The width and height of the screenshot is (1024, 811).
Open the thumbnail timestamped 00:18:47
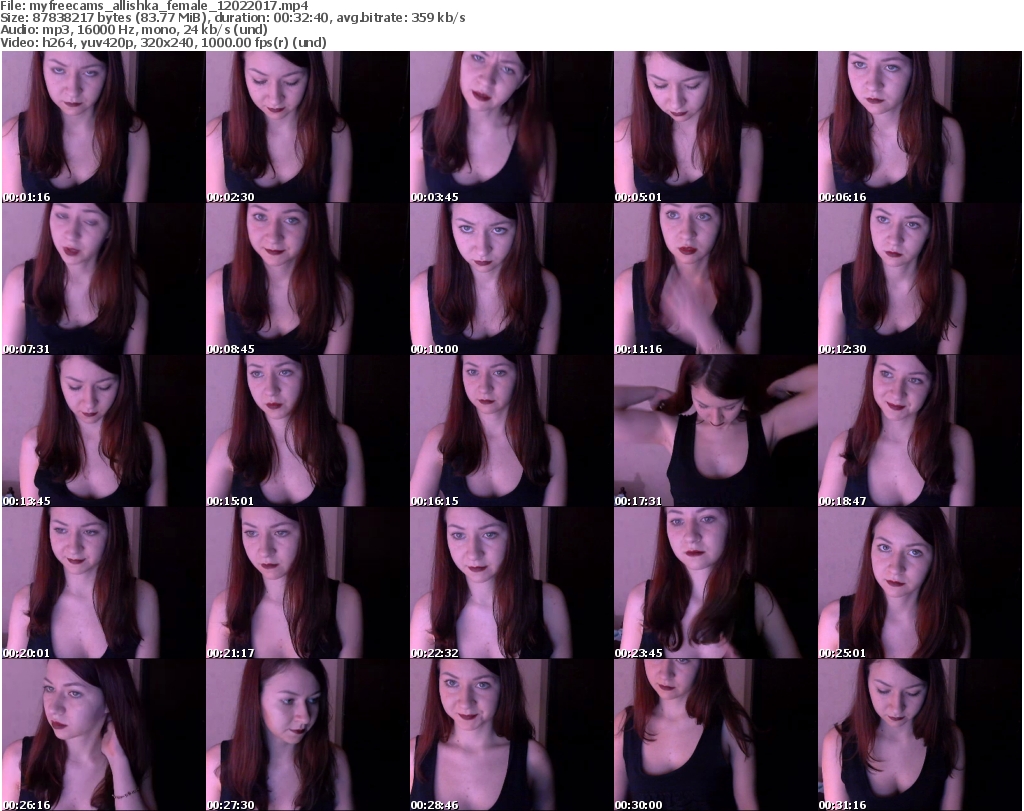click(x=920, y=431)
